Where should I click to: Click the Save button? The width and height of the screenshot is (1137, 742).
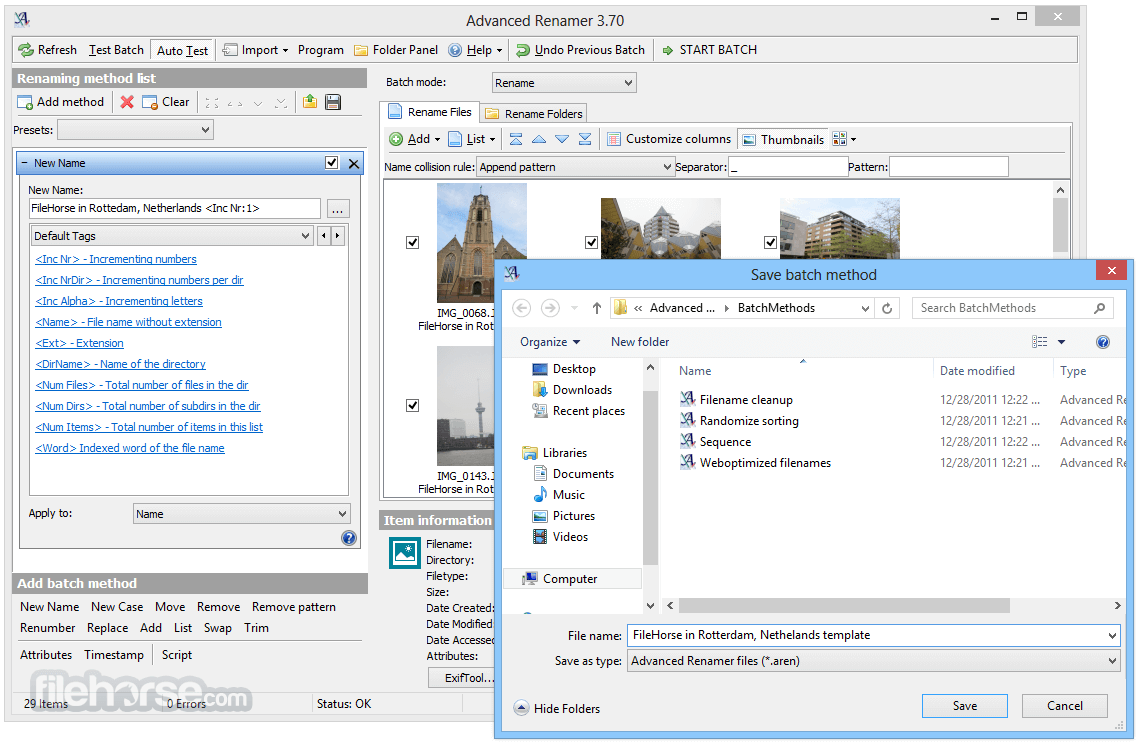pyautogui.click(x=964, y=706)
